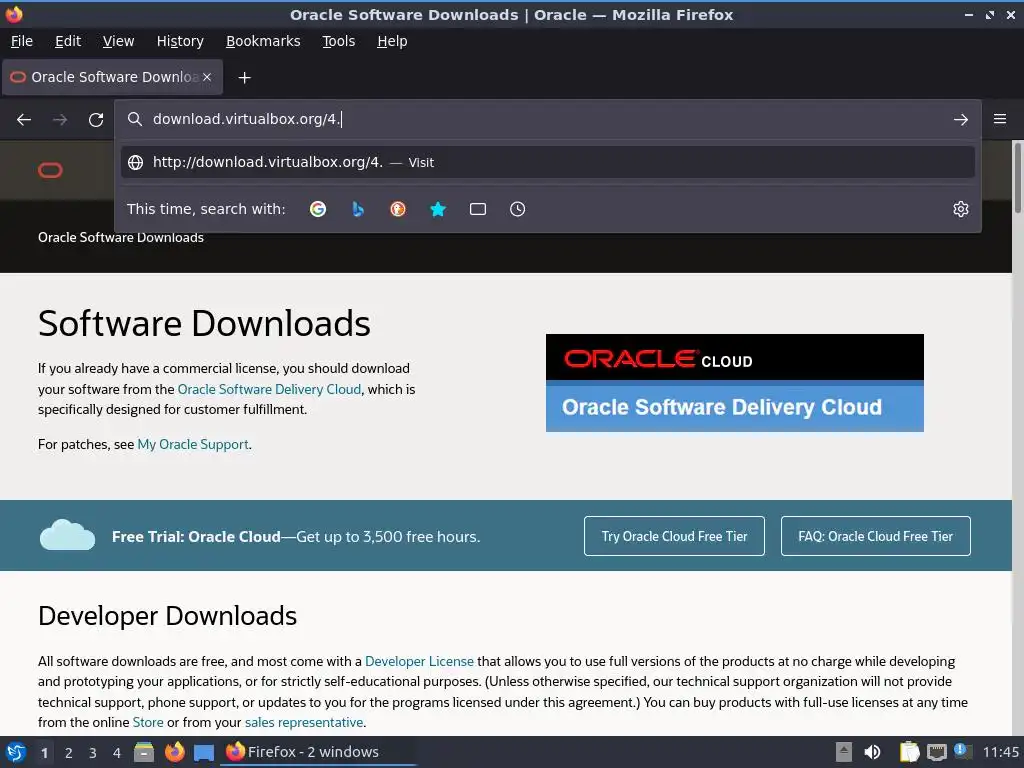
Task: Open the Edit menu
Action: [x=68, y=41]
